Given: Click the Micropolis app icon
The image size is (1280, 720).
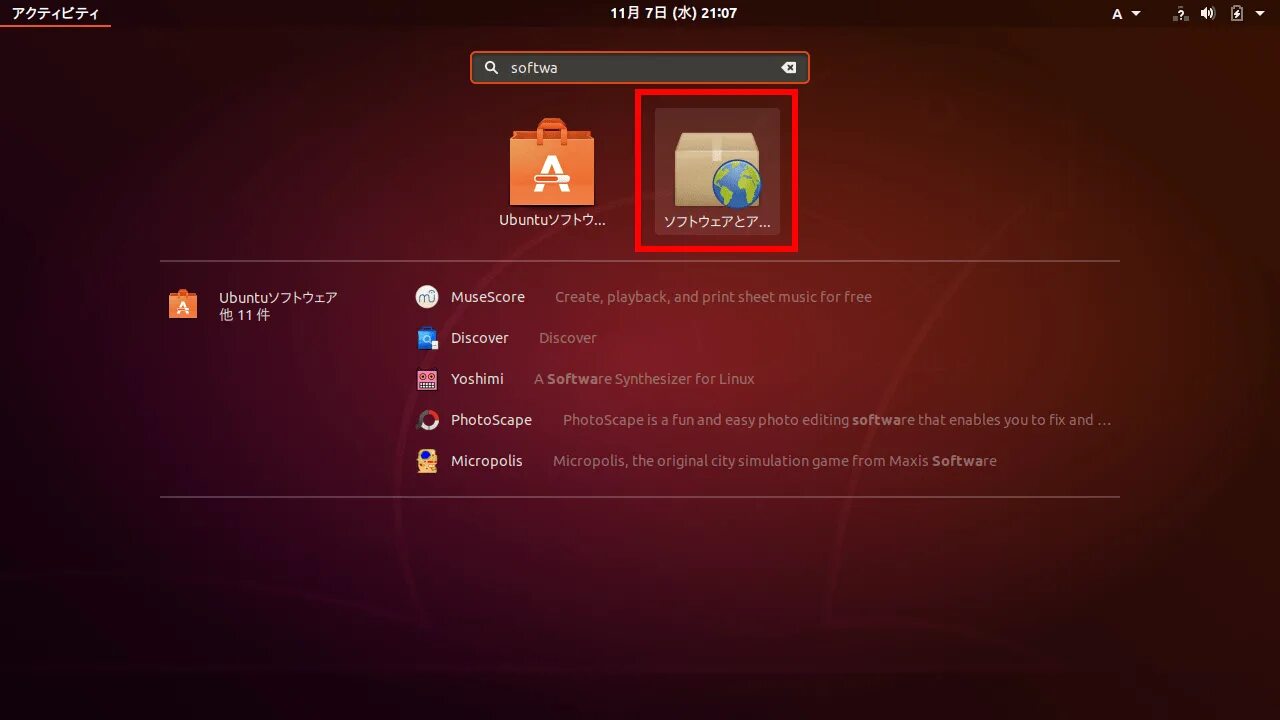Looking at the screenshot, I should (427, 461).
